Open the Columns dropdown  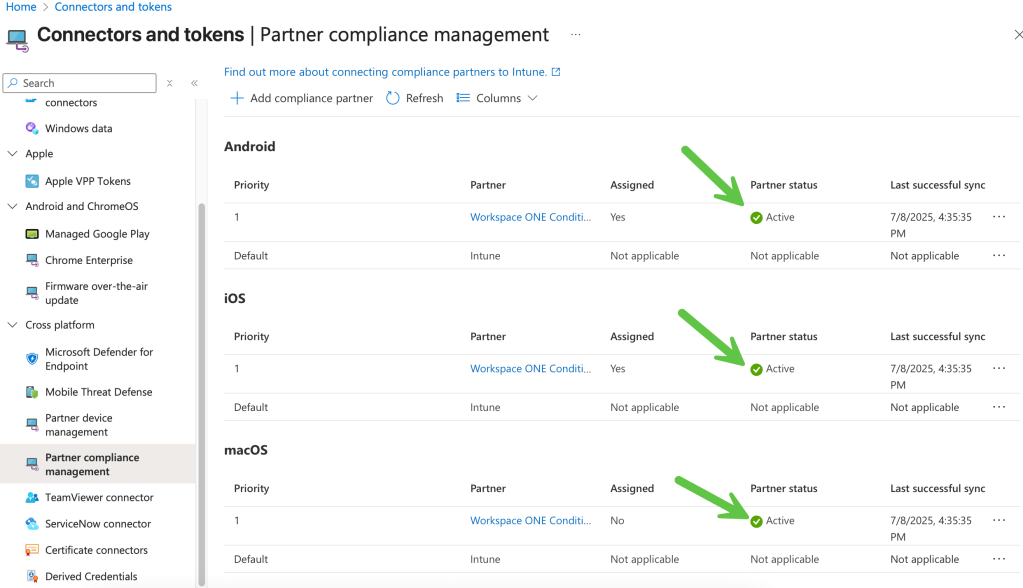tap(497, 98)
